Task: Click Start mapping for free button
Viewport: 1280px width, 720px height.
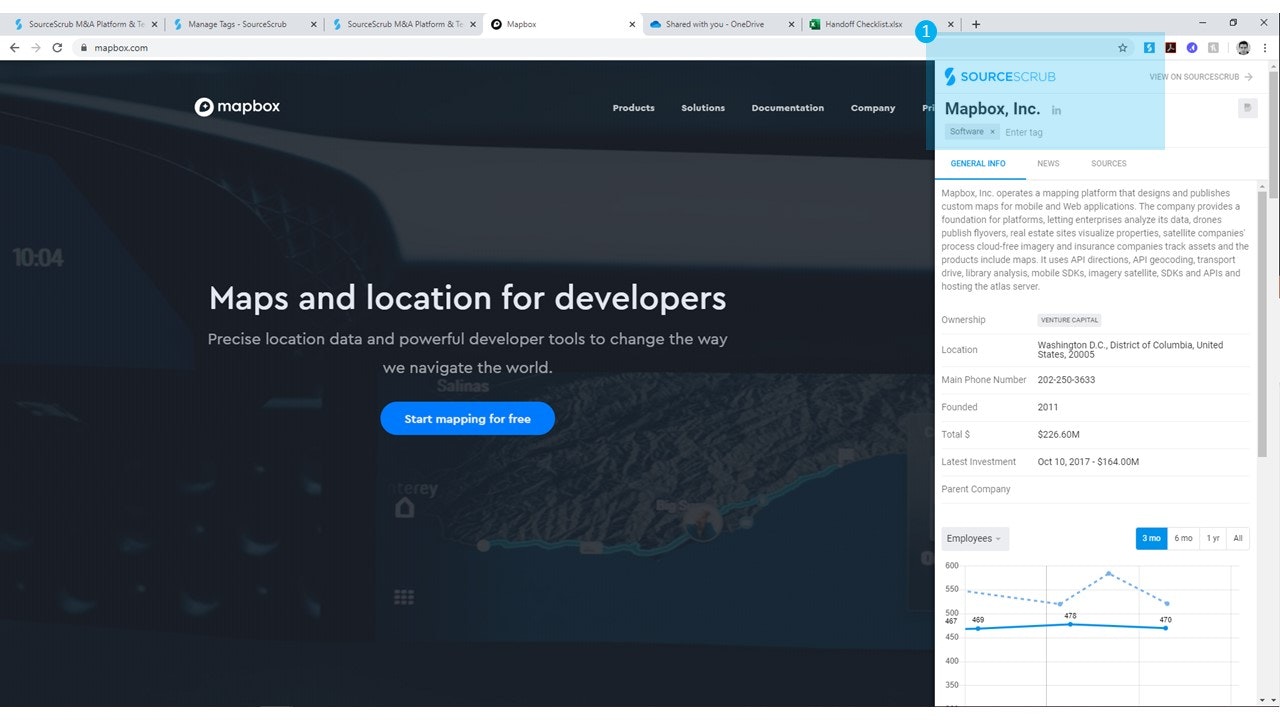Action: coord(467,419)
